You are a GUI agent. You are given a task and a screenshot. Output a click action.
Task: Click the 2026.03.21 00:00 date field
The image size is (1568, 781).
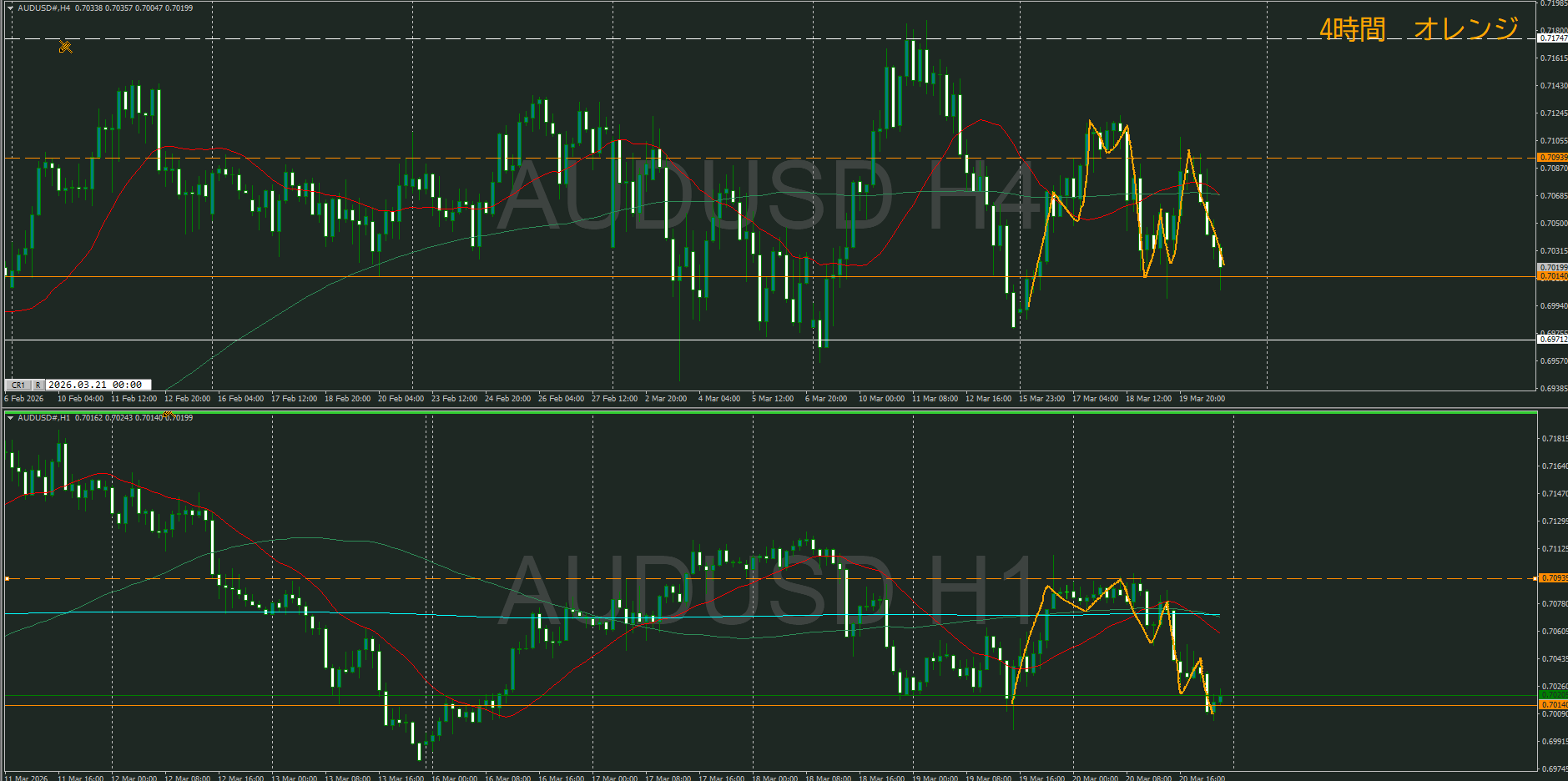tap(97, 385)
